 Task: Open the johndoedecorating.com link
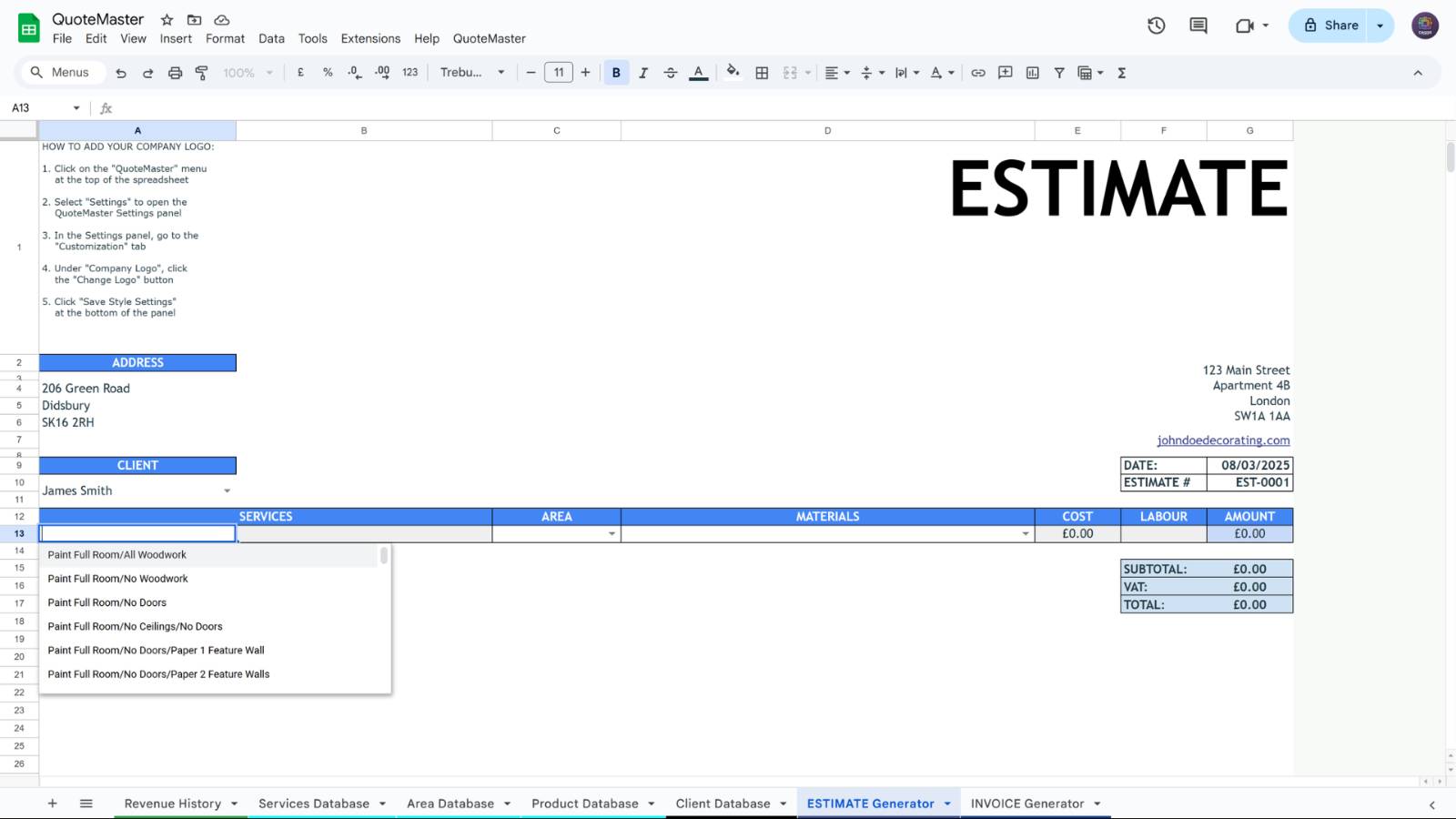click(1222, 440)
